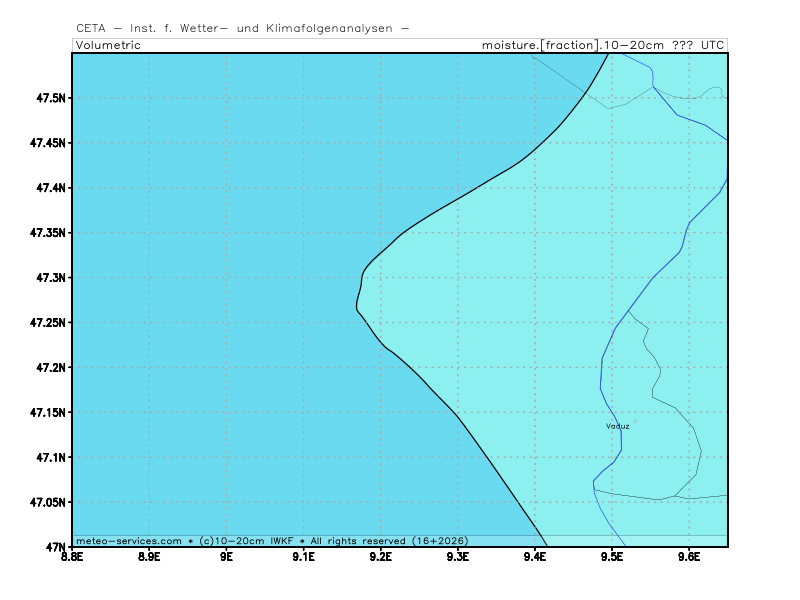Click the Volumetric header label

(108, 45)
